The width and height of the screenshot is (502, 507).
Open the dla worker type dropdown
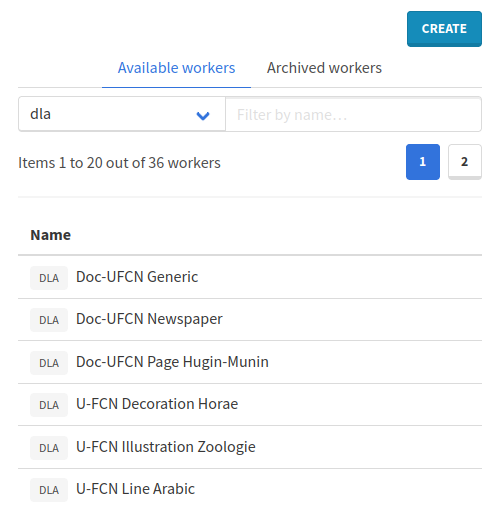[x=122, y=114]
